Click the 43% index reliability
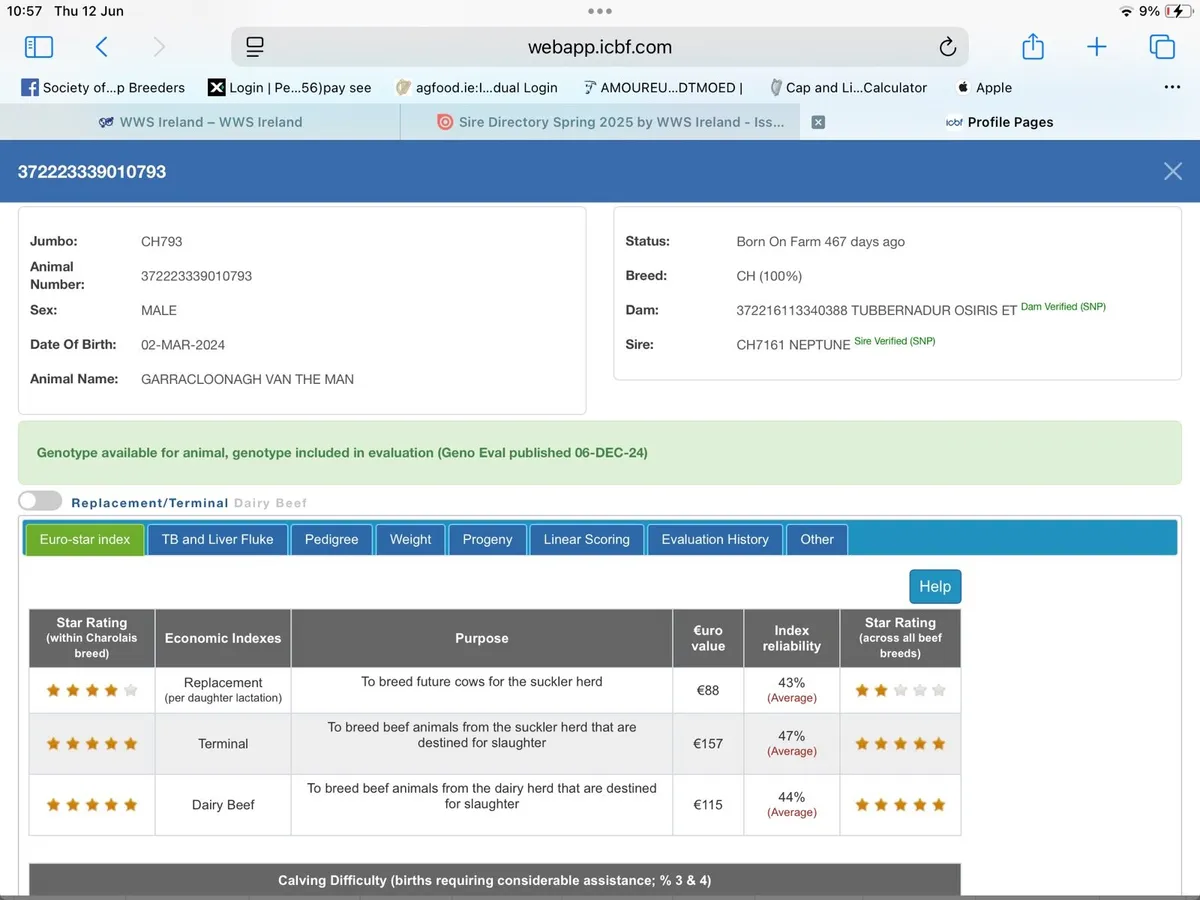 (792, 683)
